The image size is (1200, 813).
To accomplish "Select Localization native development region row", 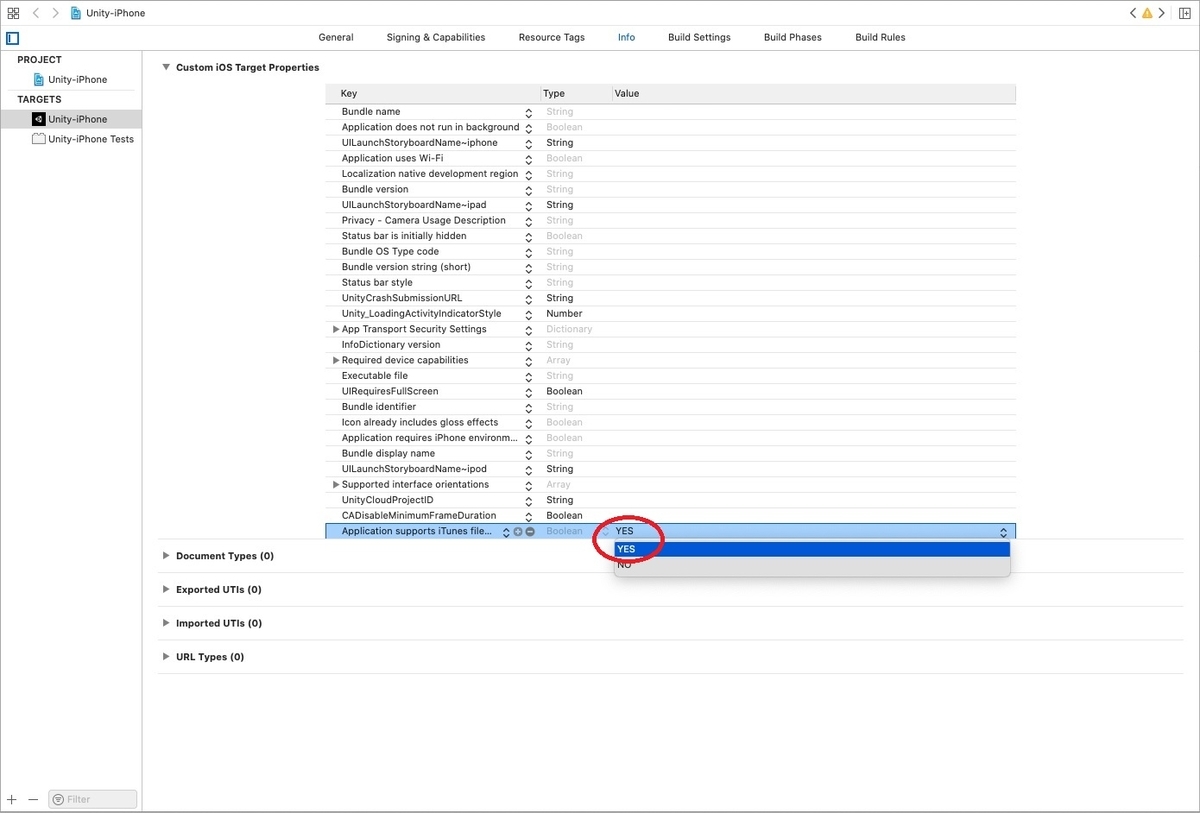I will [x=671, y=174].
